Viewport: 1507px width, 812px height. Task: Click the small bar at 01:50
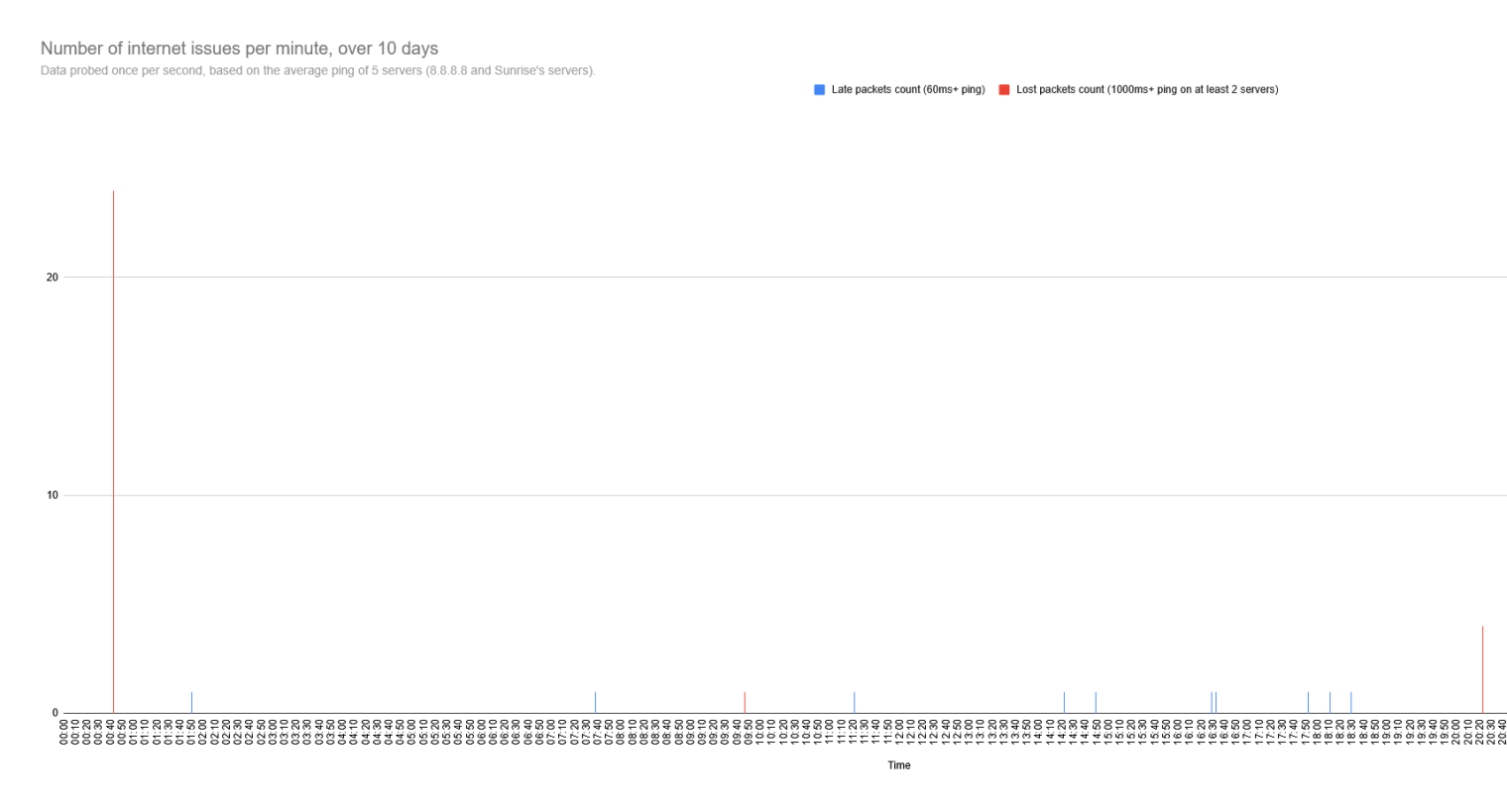[x=191, y=703]
